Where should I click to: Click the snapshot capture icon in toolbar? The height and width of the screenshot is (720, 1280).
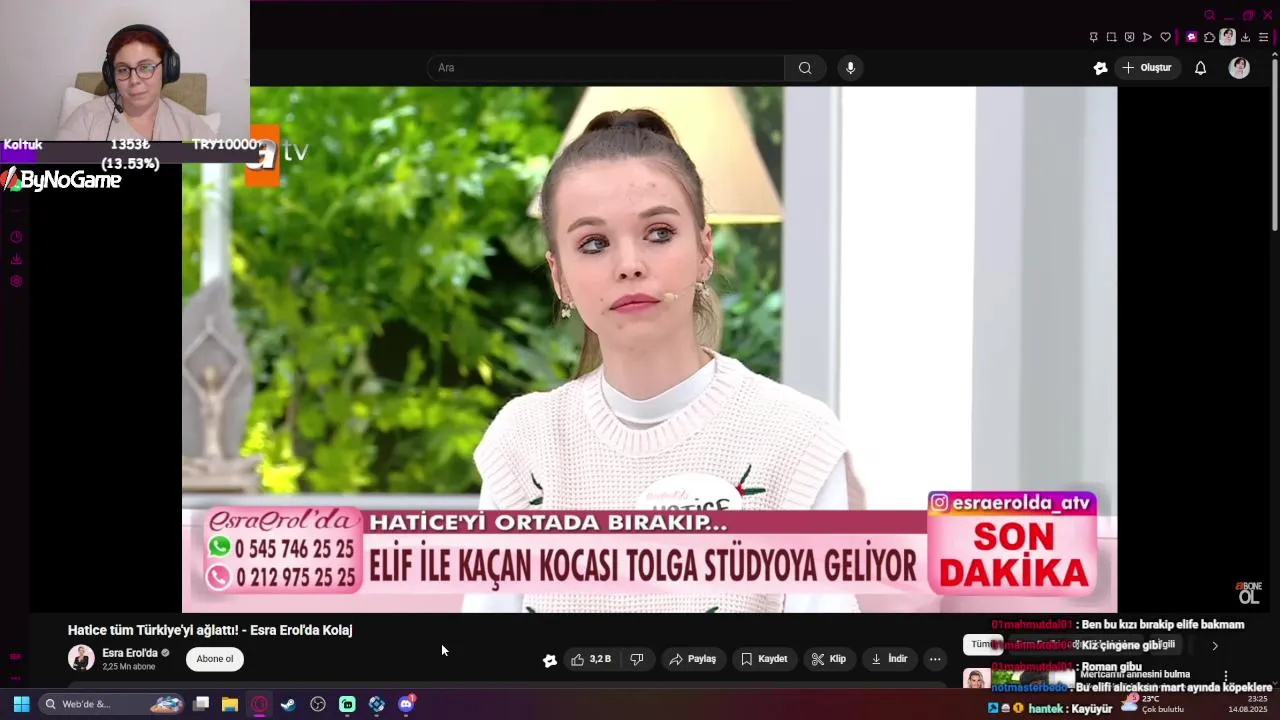(x=1111, y=37)
